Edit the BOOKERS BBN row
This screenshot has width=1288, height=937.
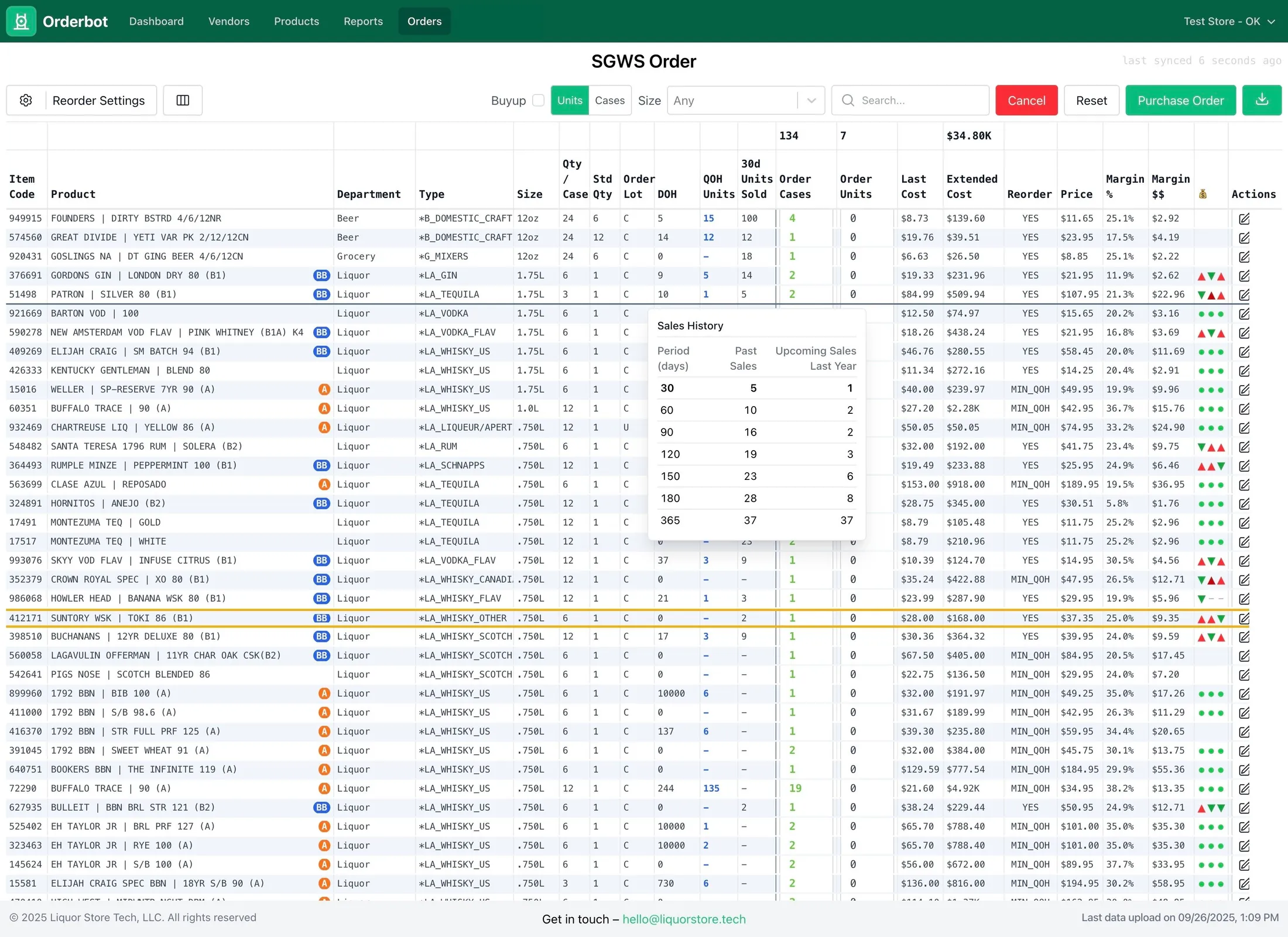click(x=1244, y=770)
